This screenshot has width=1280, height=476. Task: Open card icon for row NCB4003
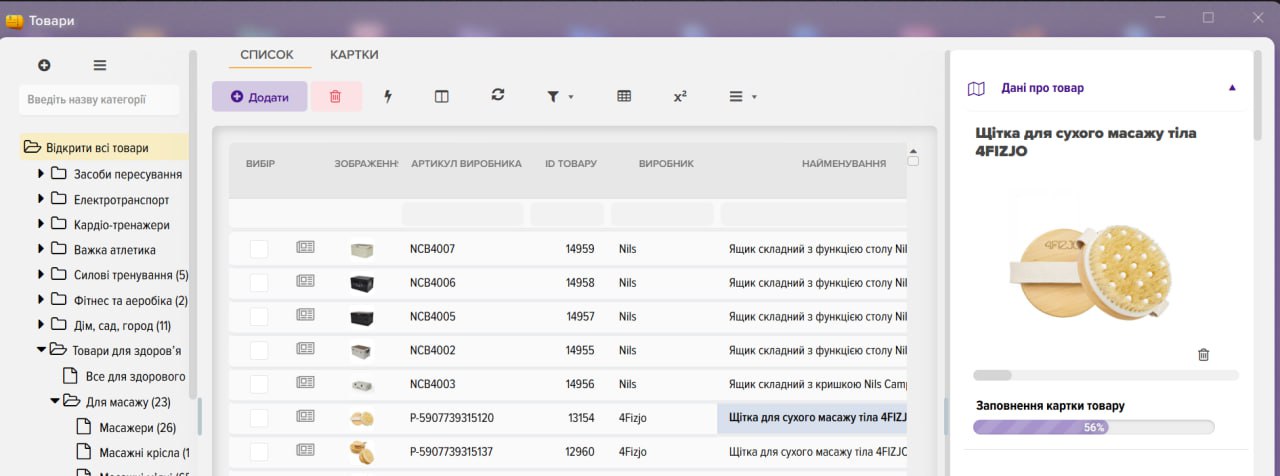click(x=305, y=384)
